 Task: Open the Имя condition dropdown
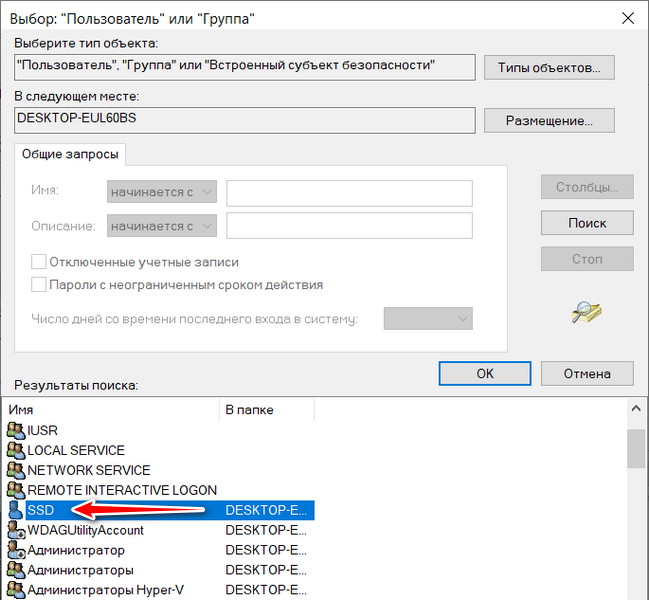[161, 192]
